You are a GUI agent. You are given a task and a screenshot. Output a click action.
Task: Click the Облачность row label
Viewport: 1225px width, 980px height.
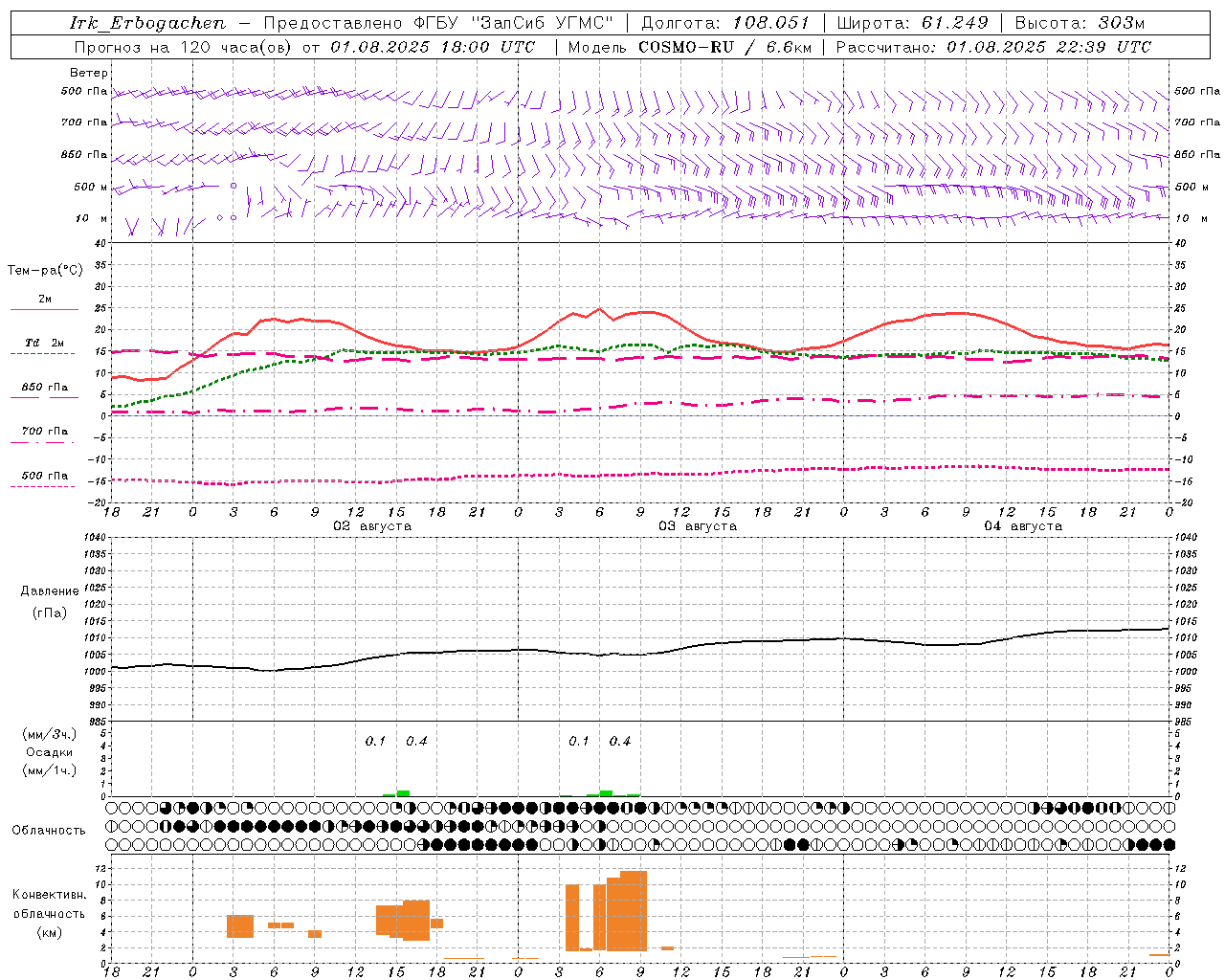49,831
